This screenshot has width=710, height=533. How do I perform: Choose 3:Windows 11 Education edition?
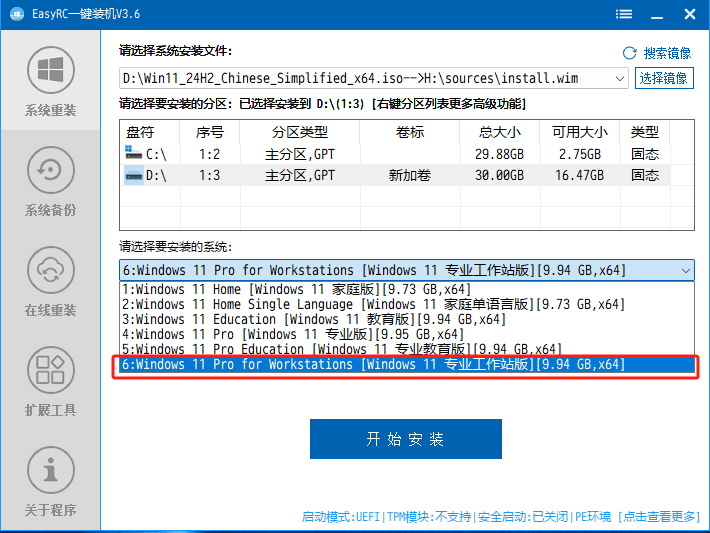pos(407,319)
